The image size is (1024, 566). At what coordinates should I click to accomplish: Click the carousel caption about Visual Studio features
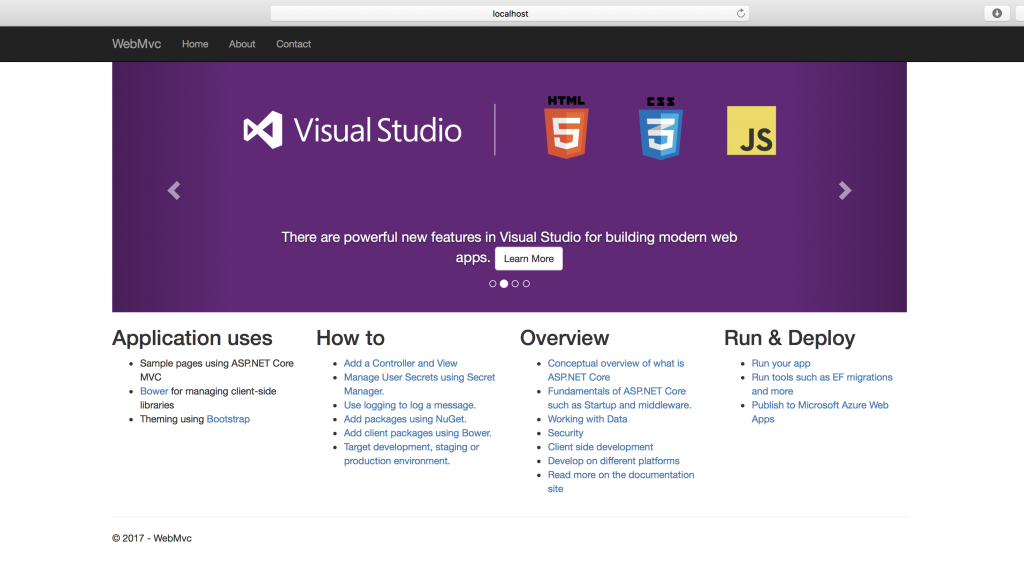(509, 247)
